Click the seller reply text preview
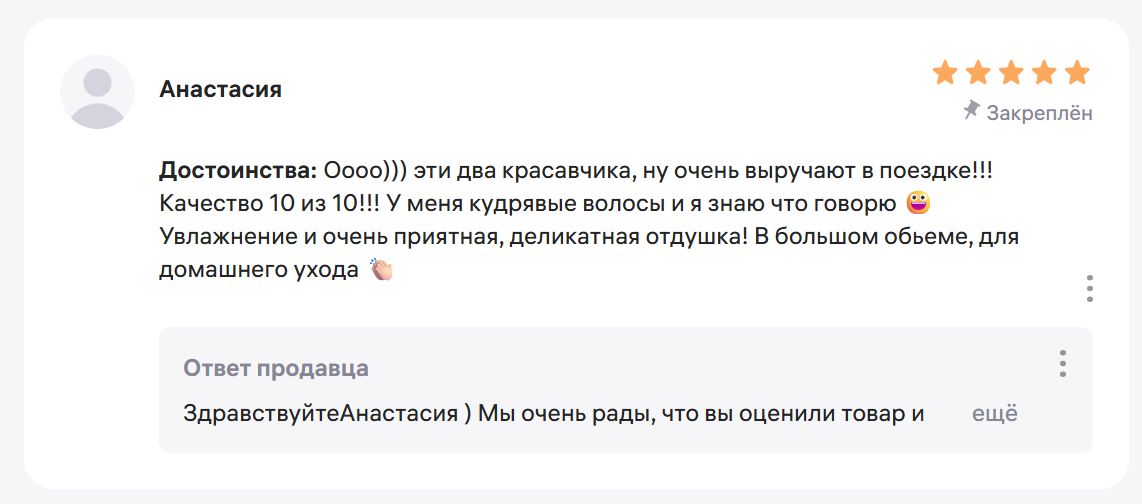 (x=554, y=414)
